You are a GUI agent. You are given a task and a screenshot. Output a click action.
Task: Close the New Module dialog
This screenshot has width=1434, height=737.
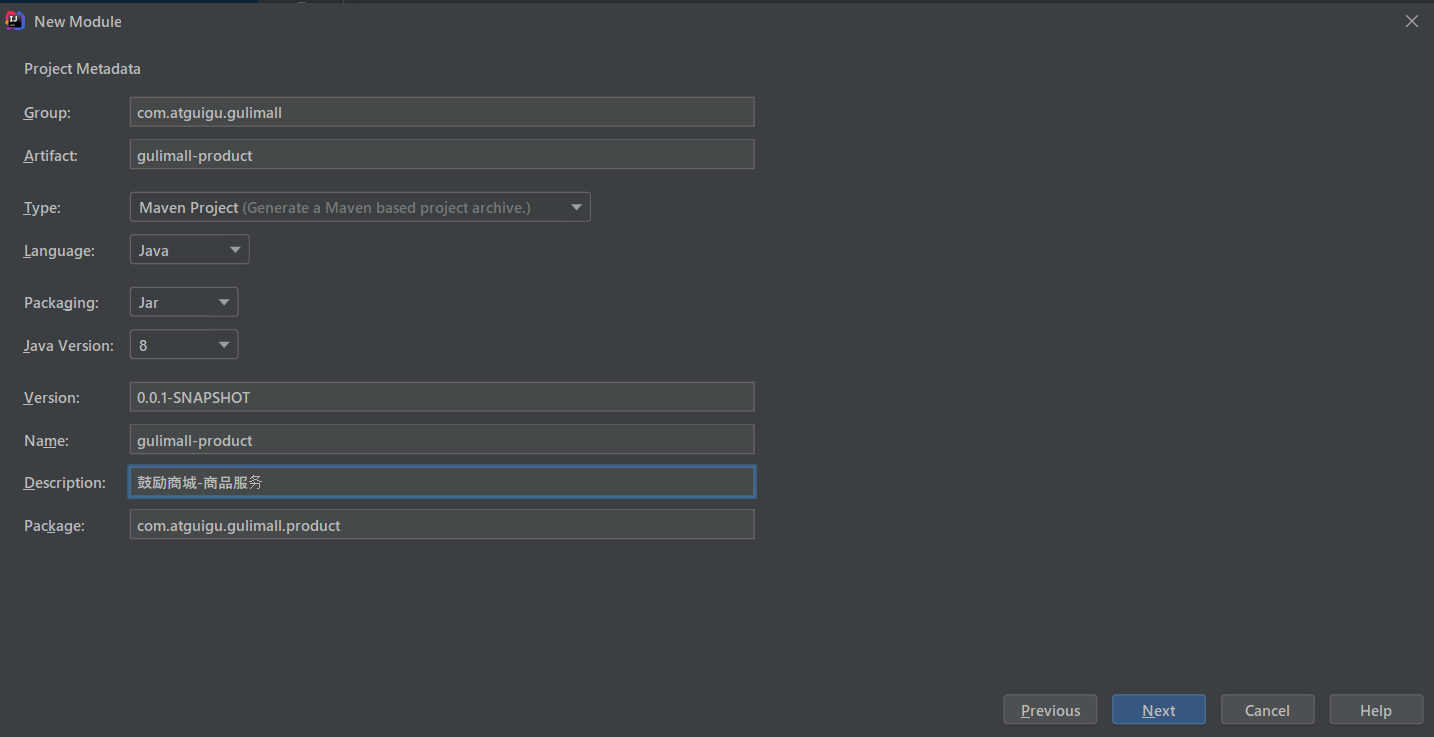click(x=1411, y=21)
